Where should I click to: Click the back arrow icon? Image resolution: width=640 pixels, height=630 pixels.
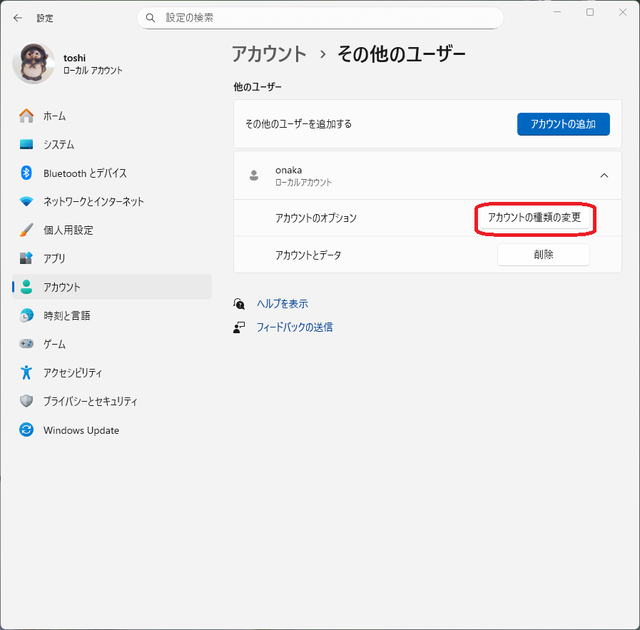tap(18, 18)
